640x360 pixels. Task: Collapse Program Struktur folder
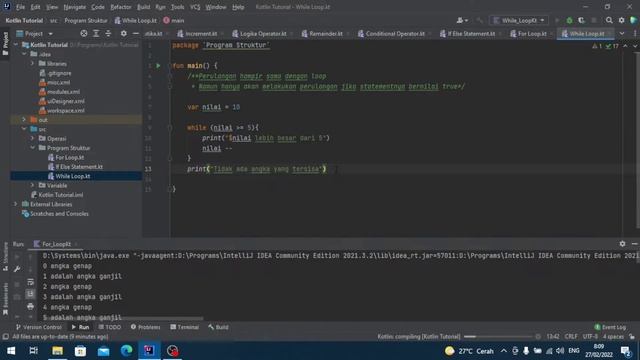pos(33,148)
